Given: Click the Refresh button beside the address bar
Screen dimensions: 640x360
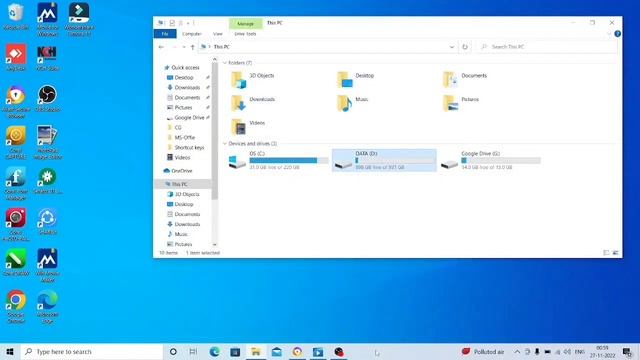Looking at the screenshot, I should click(464, 47).
